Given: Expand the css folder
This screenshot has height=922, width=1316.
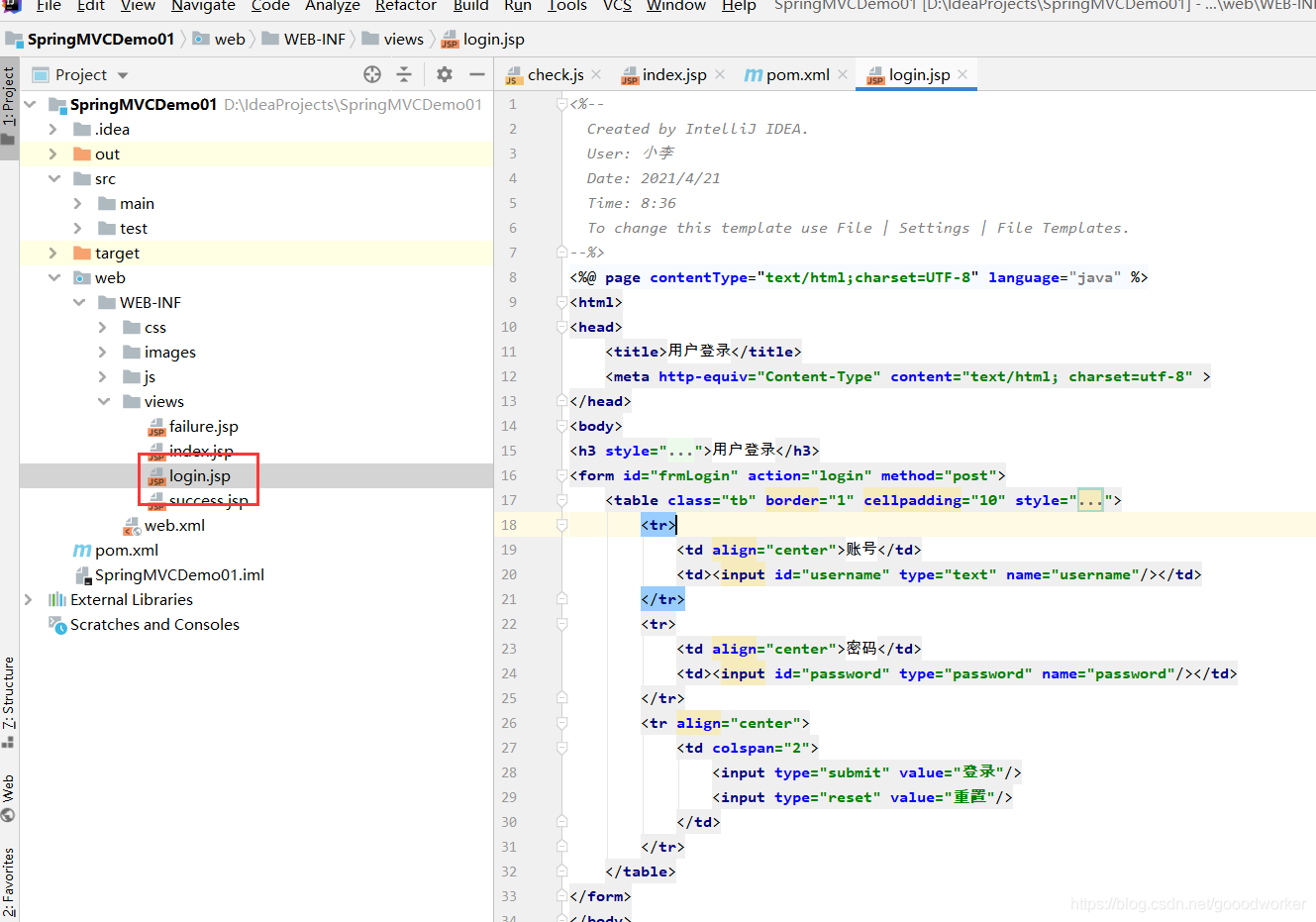Looking at the screenshot, I should [103, 327].
